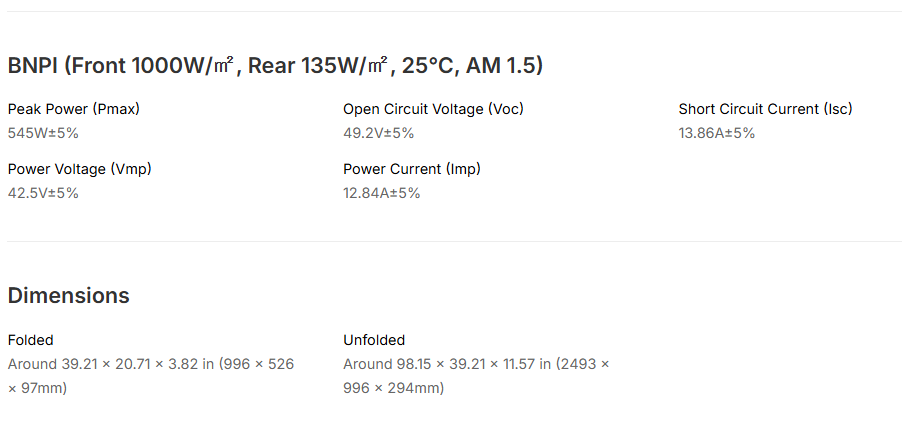Image resolution: width=902 pixels, height=427 pixels.
Task: Select the 42.5V±5% value
Action: (x=42, y=193)
